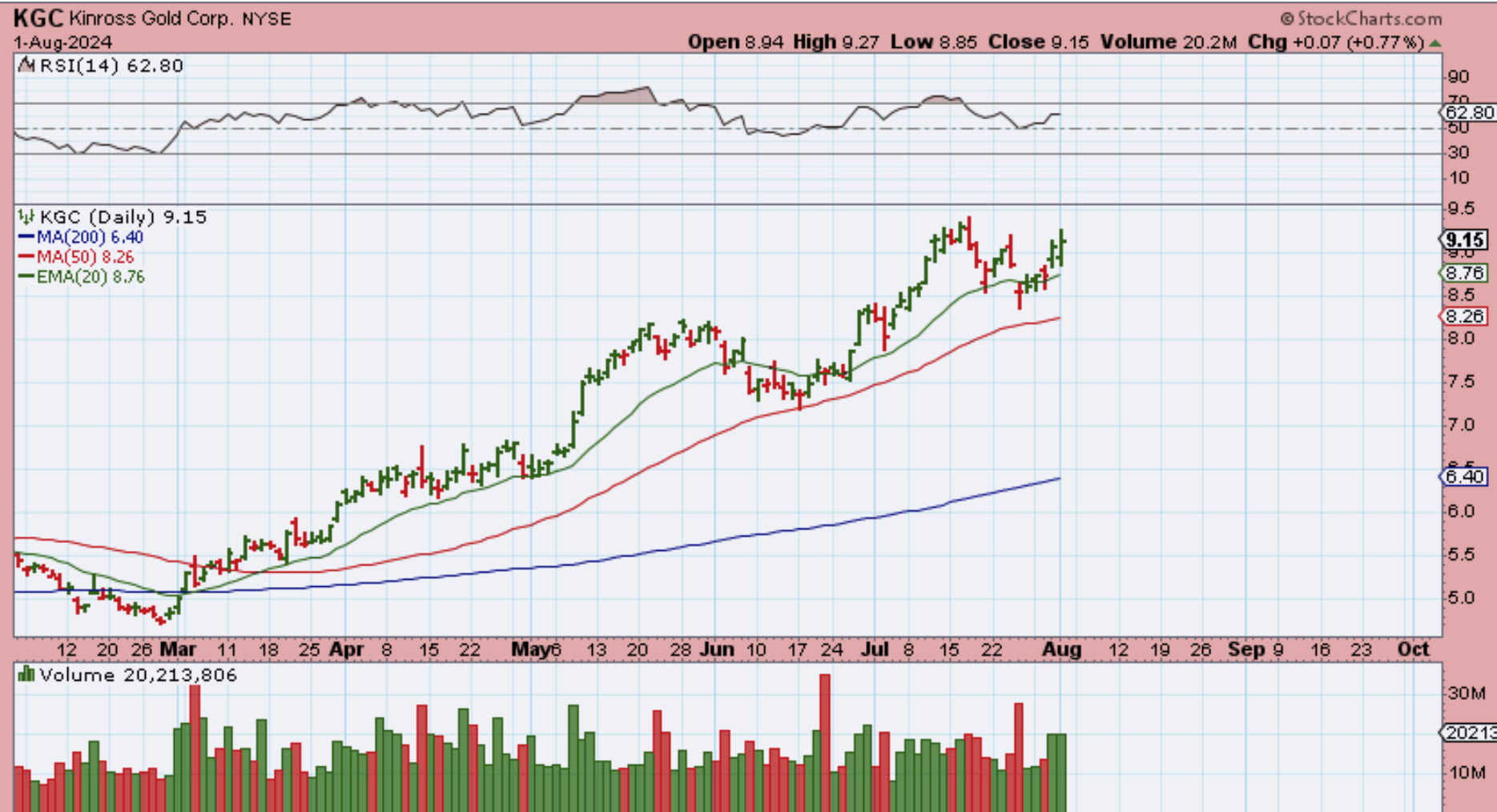1497x812 pixels.
Task: Click the 7.0 price axis label
Action: coord(1460,424)
